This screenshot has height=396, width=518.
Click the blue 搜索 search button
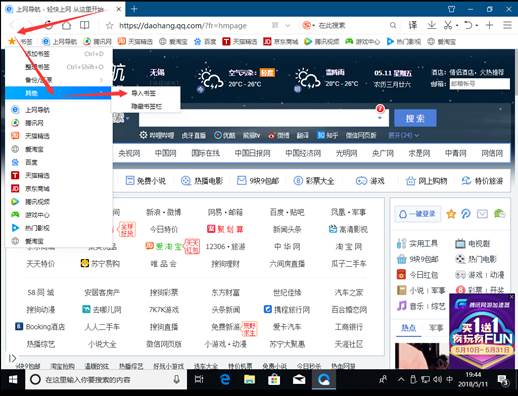(x=415, y=118)
